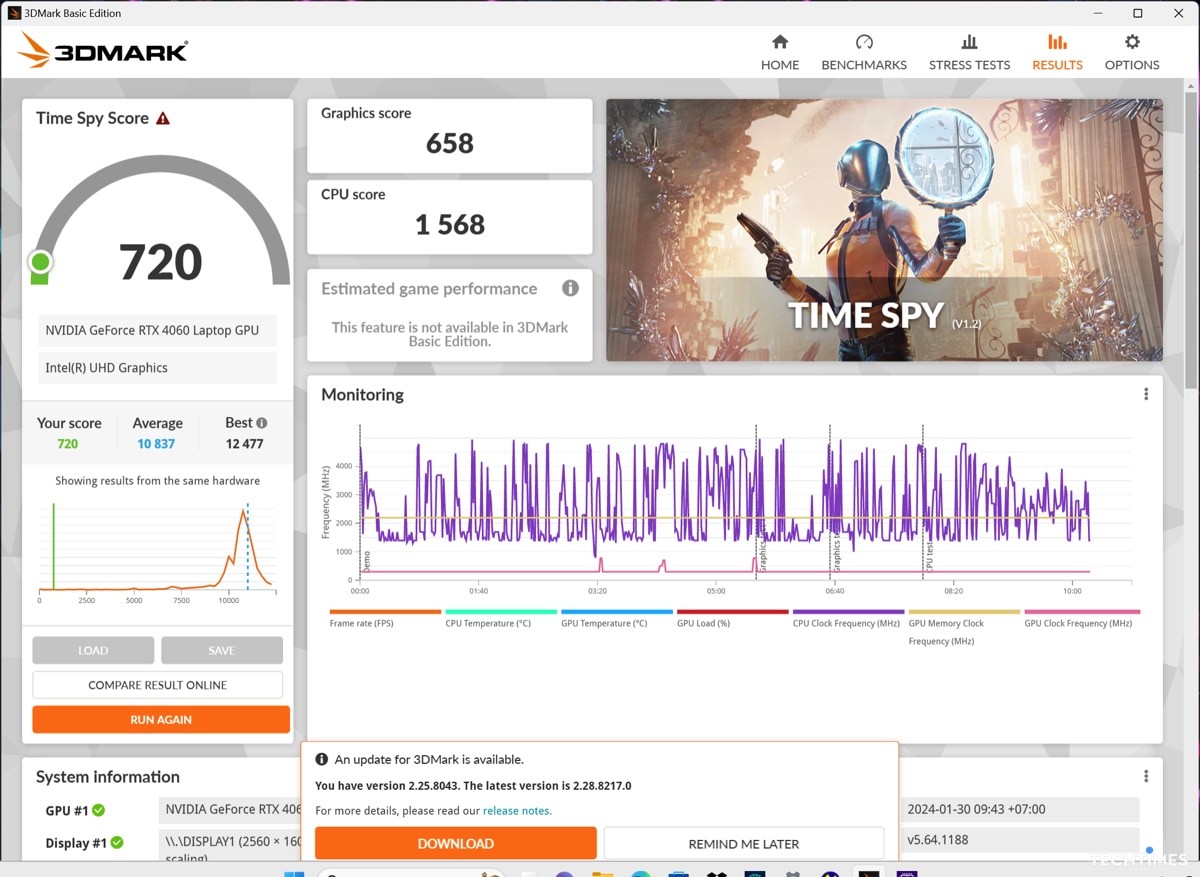Click the 3DMark app icon in the title bar
The height and width of the screenshot is (877, 1200).
tap(14, 13)
